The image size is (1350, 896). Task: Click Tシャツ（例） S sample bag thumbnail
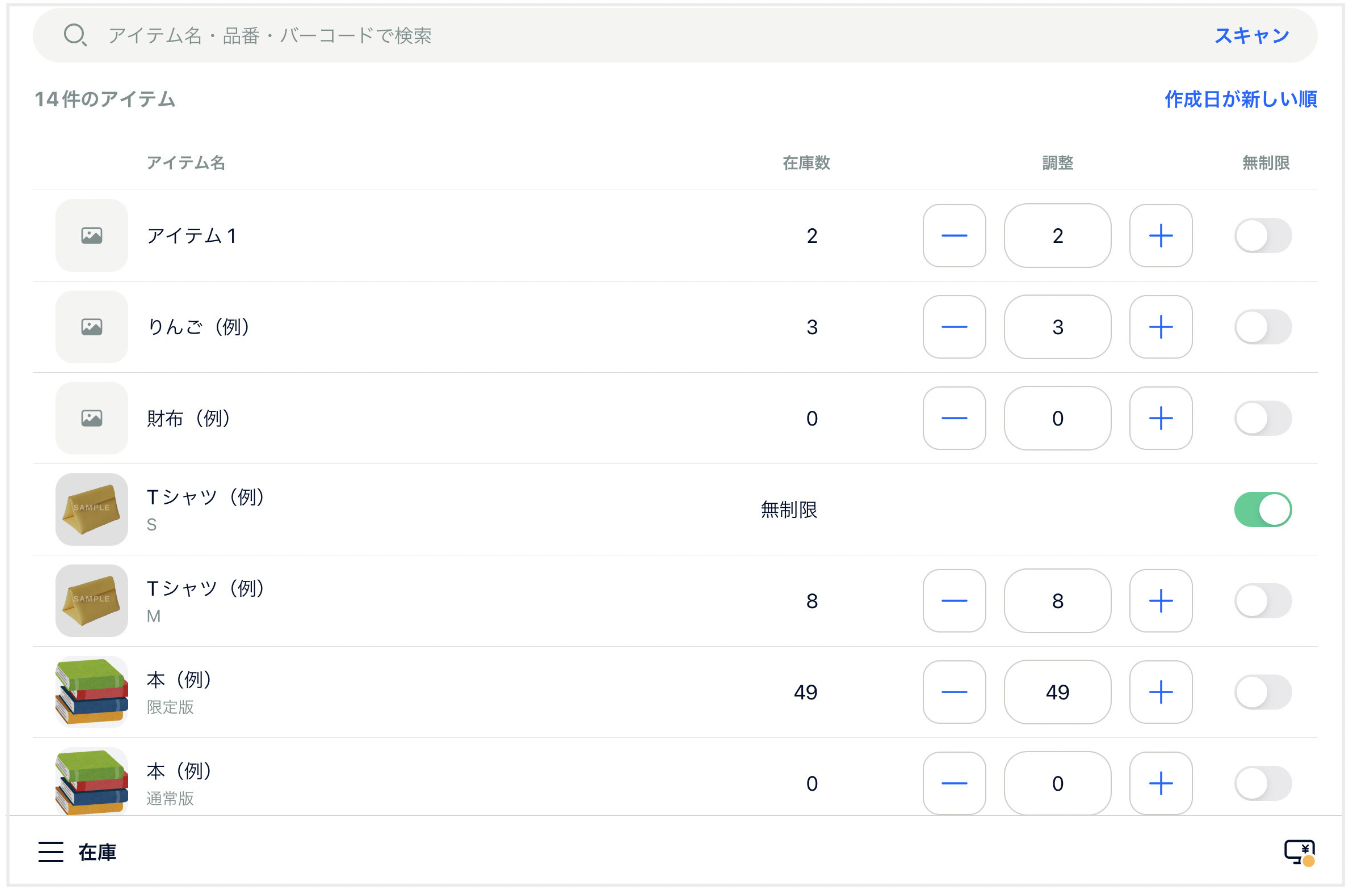click(91, 510)
